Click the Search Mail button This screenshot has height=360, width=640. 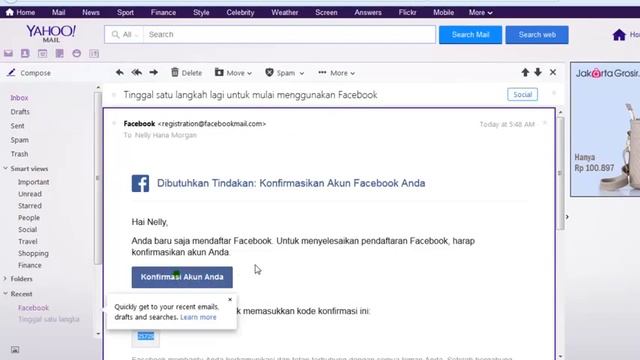pyautogui.click(x=470, y=35)
